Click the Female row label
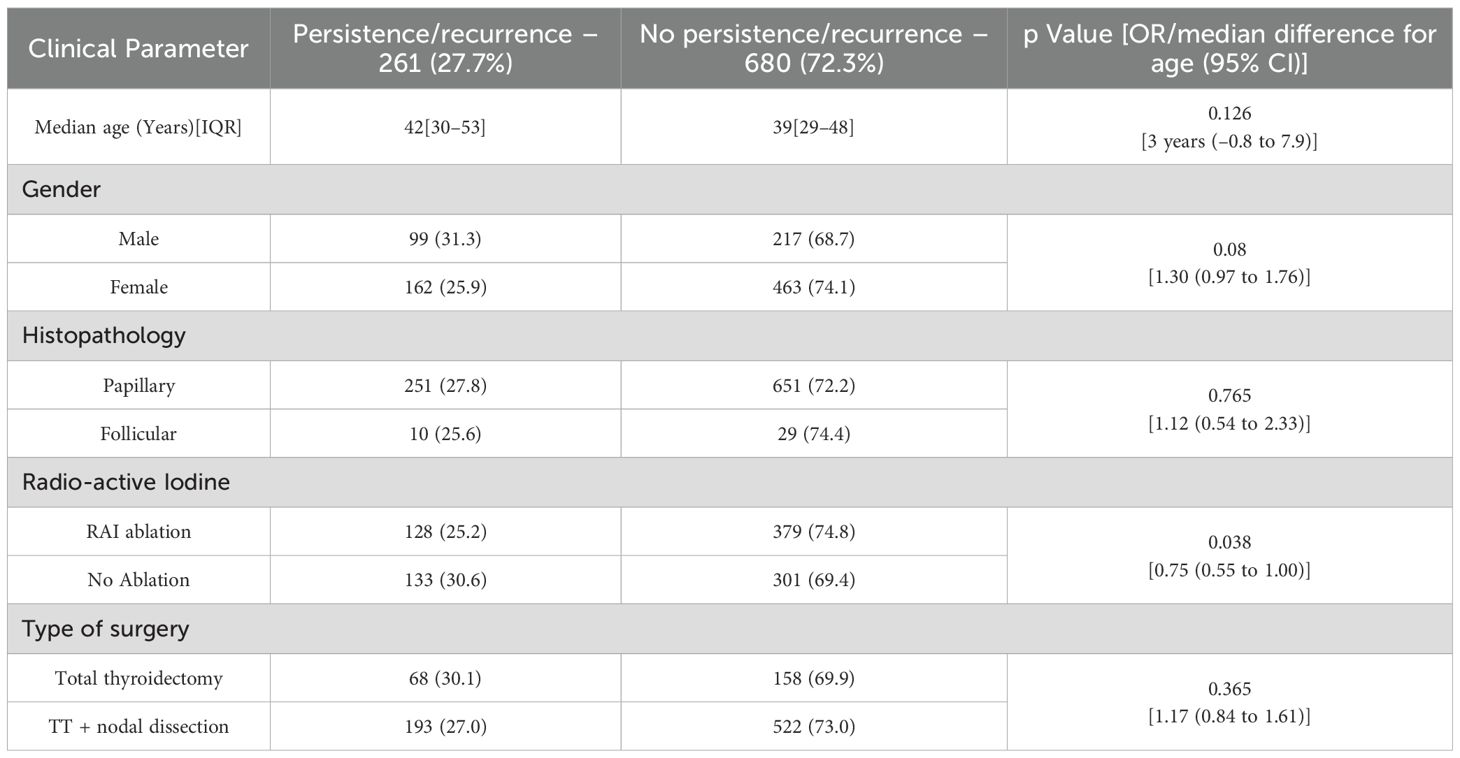Viewport: 1460px width, 758px height. (x=138, y=287)
